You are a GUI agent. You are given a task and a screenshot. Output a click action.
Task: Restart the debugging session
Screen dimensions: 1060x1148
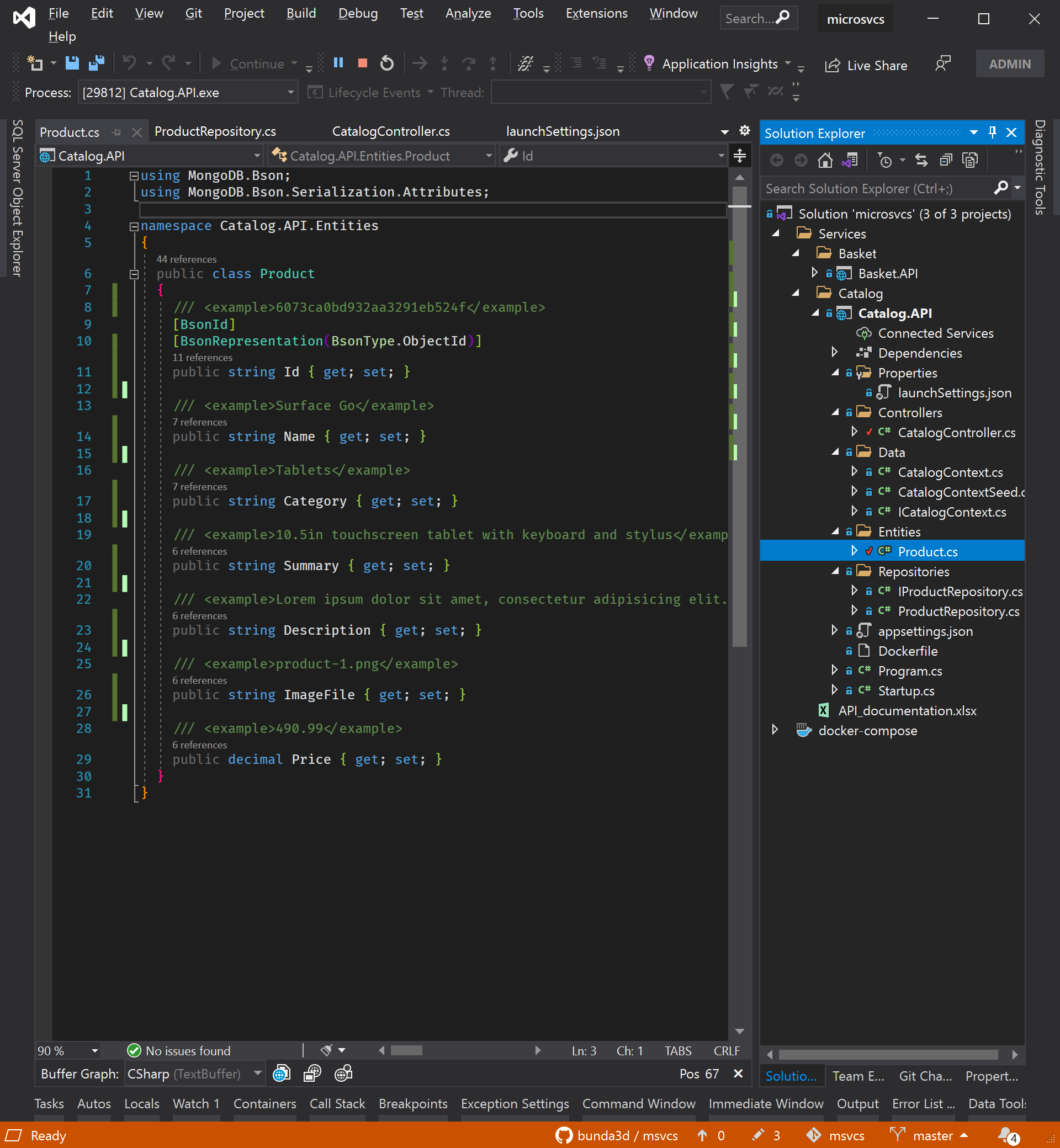(x=387, y=63)
